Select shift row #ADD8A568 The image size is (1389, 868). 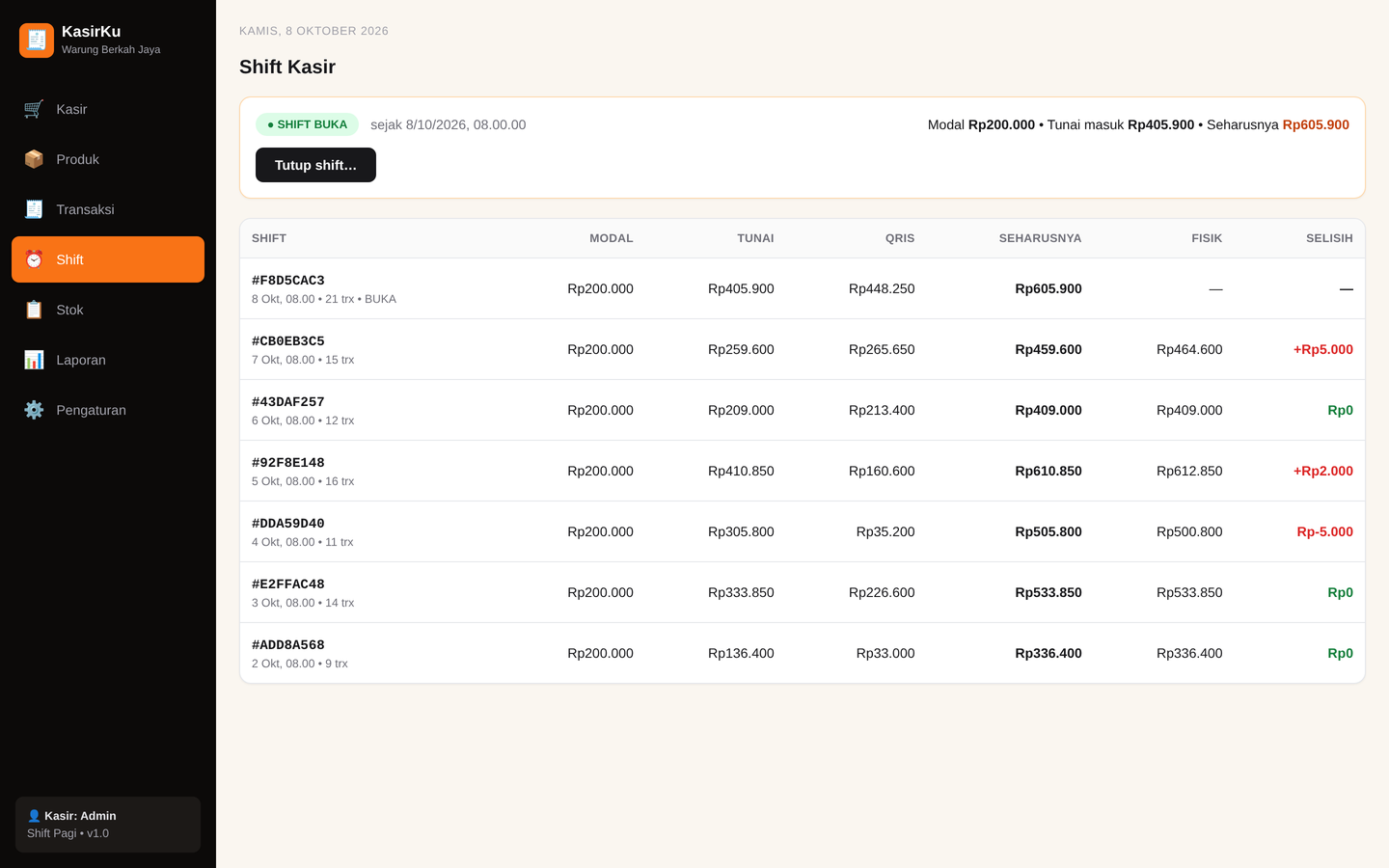click(803, 653)
